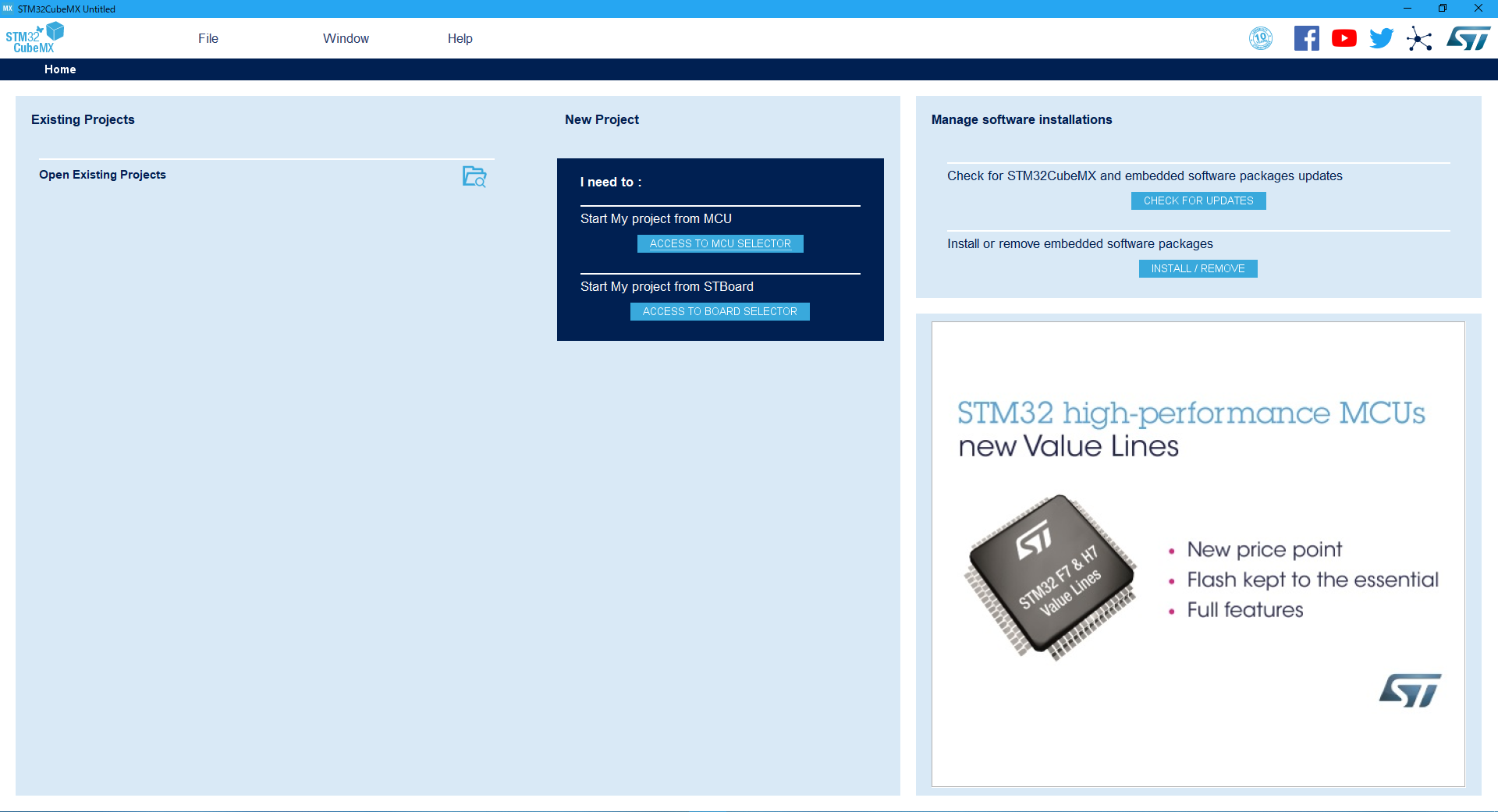Click the folder icon to browse projects
Screen dimensions: 1498x812
[474, 177]
